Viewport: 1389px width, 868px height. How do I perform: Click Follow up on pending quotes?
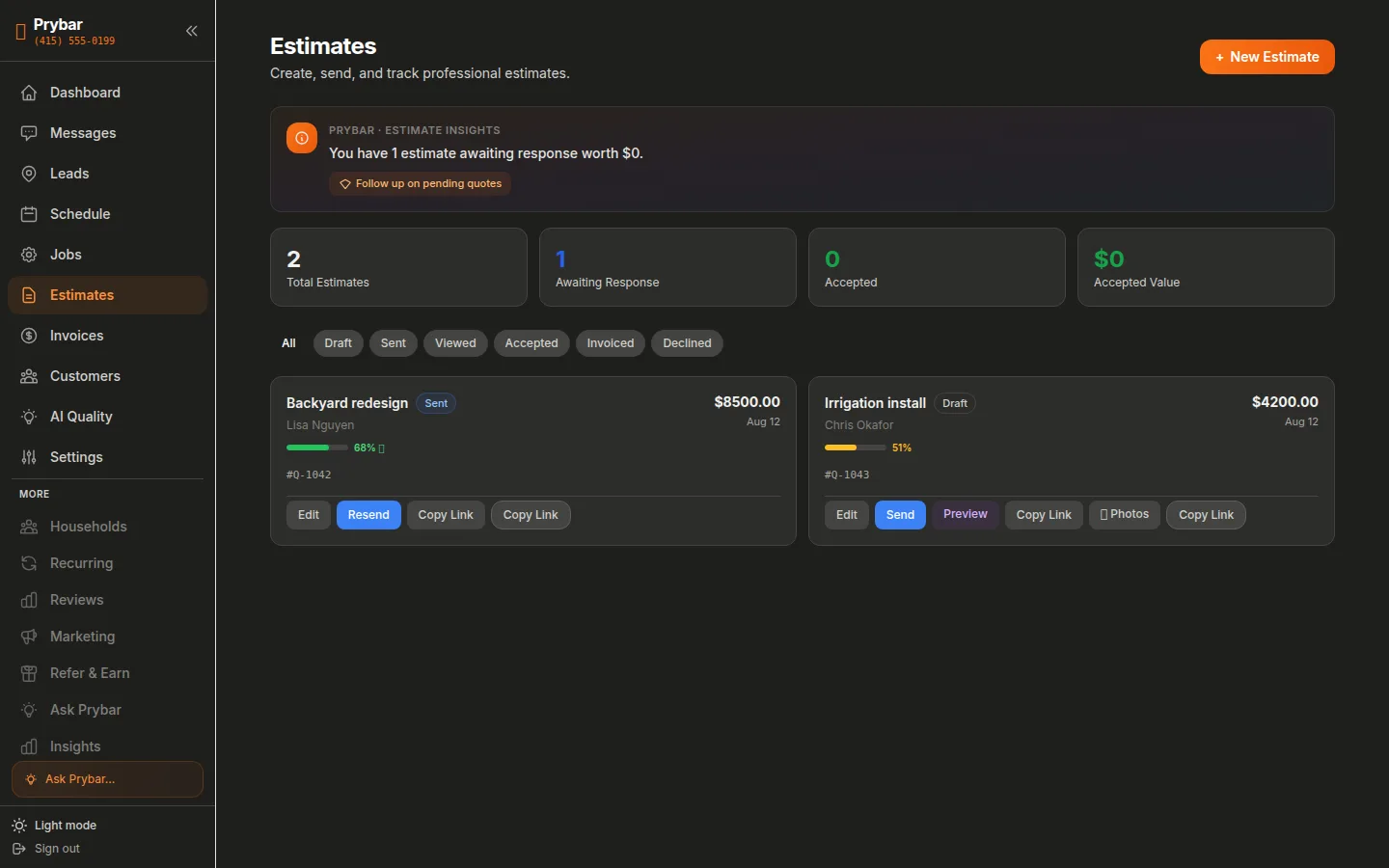pos(420,183)
